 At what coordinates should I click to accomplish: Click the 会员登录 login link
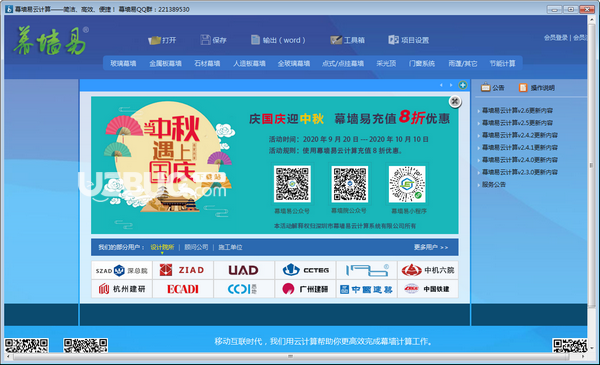click(x=556, y=37)
